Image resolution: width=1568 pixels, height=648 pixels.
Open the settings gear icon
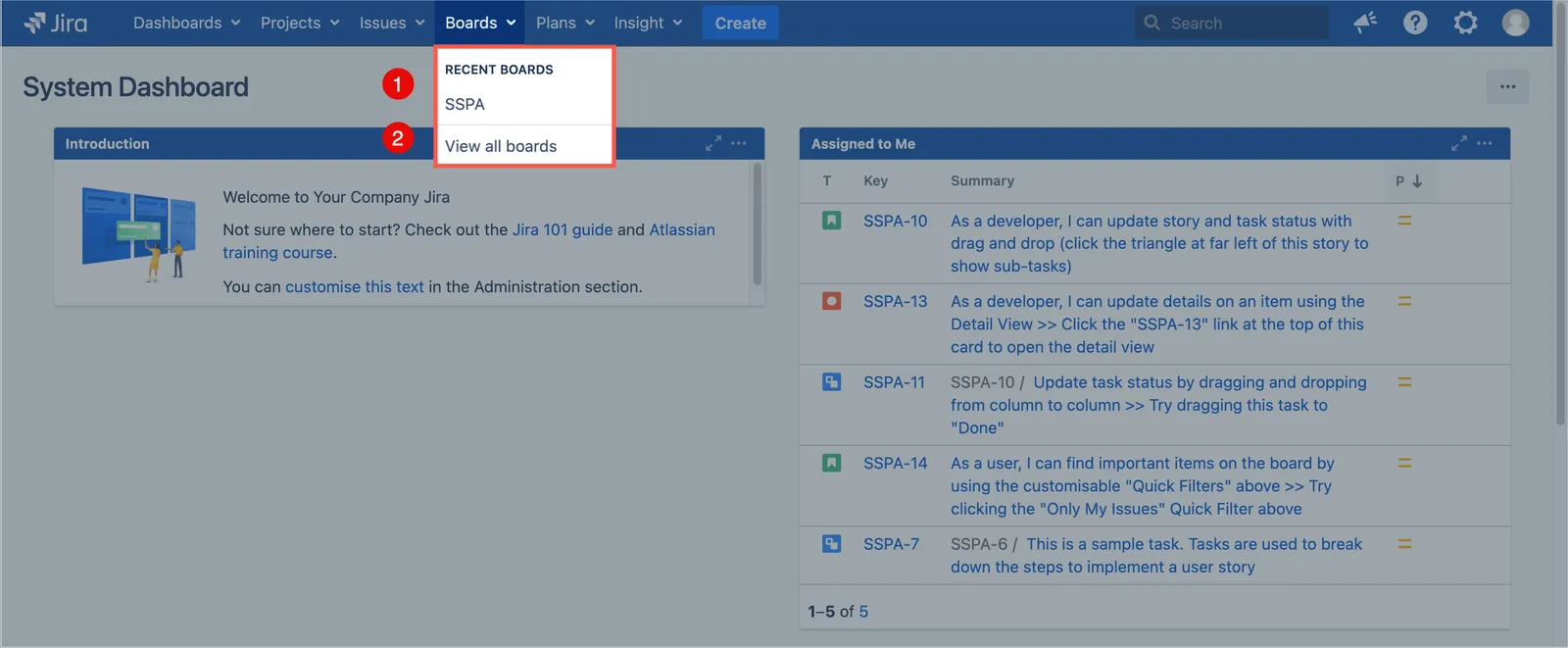1465,23
